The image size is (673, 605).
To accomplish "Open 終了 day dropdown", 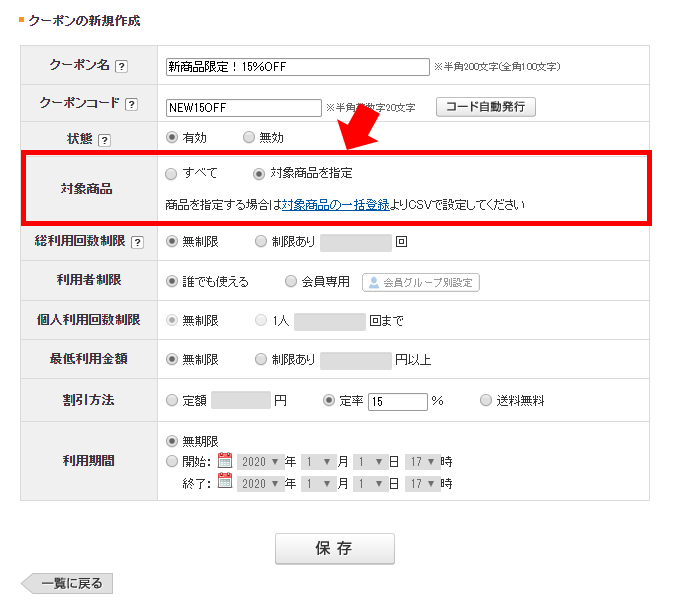I will click(x=370, y=484).
